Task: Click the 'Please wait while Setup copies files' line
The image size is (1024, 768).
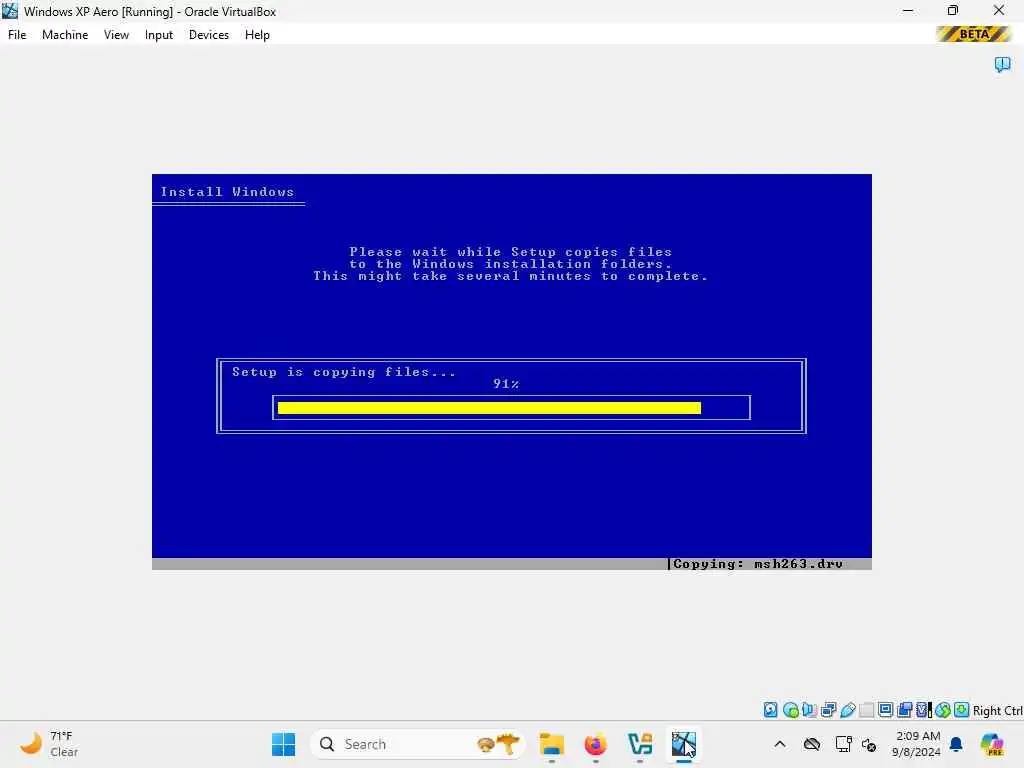Action: tap(511, 252)
